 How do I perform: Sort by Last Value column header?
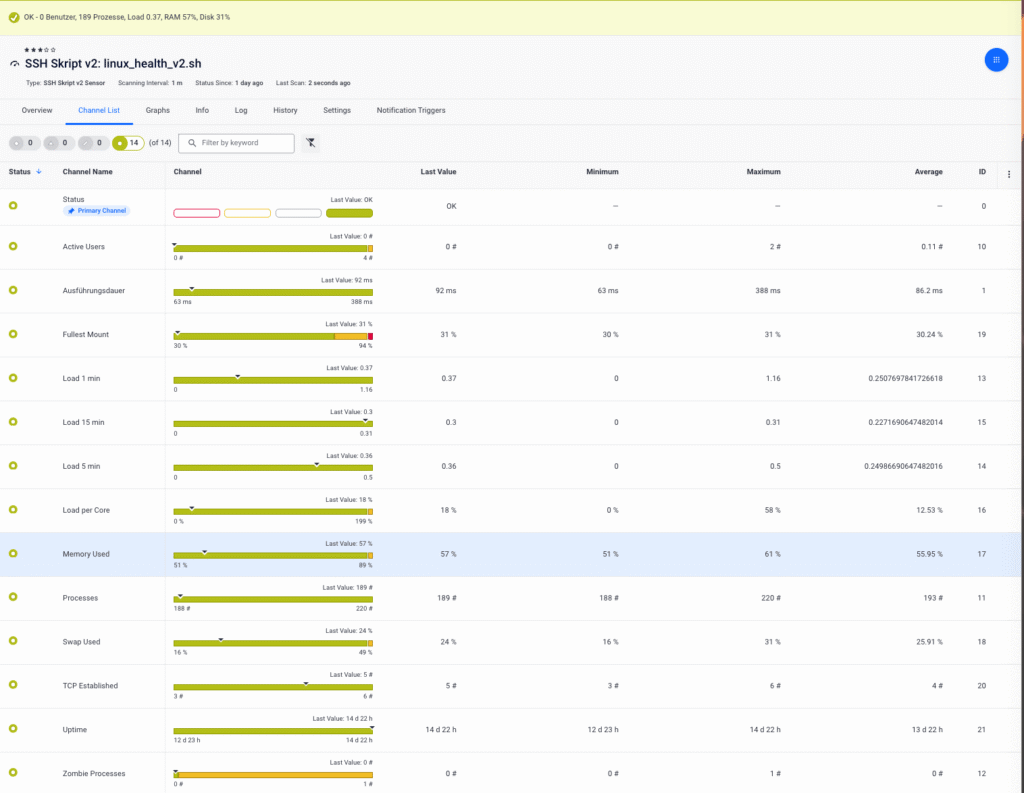click(438, 172)
